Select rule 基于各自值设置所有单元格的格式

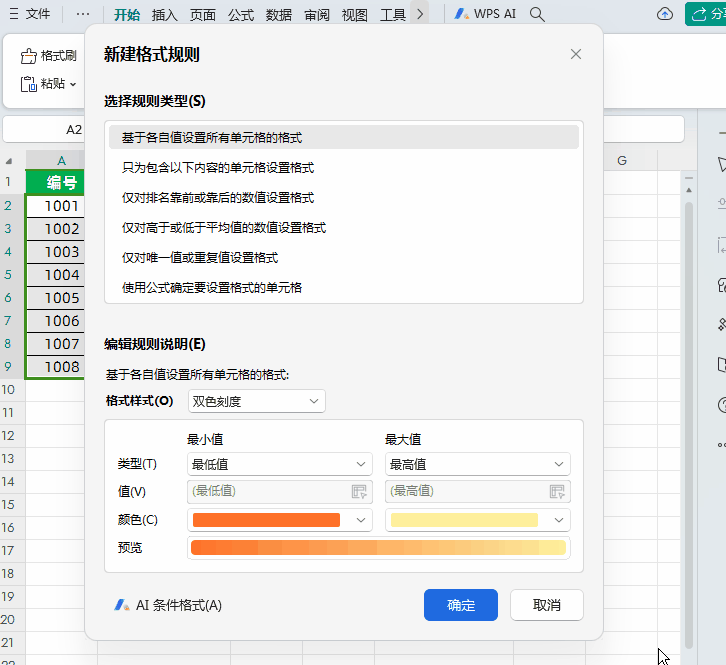pos(344,137)
